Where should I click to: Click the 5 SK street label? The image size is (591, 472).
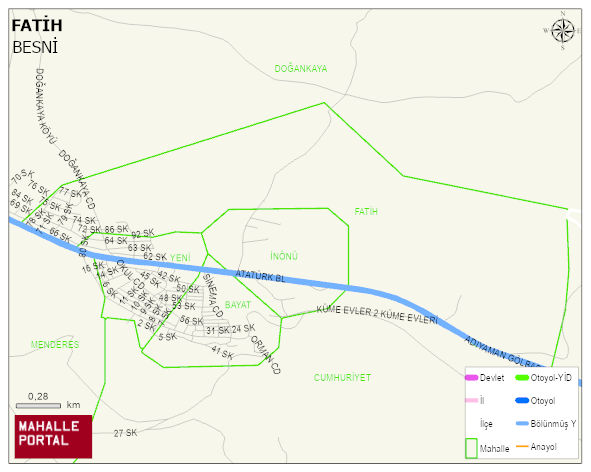coord(167,337)
